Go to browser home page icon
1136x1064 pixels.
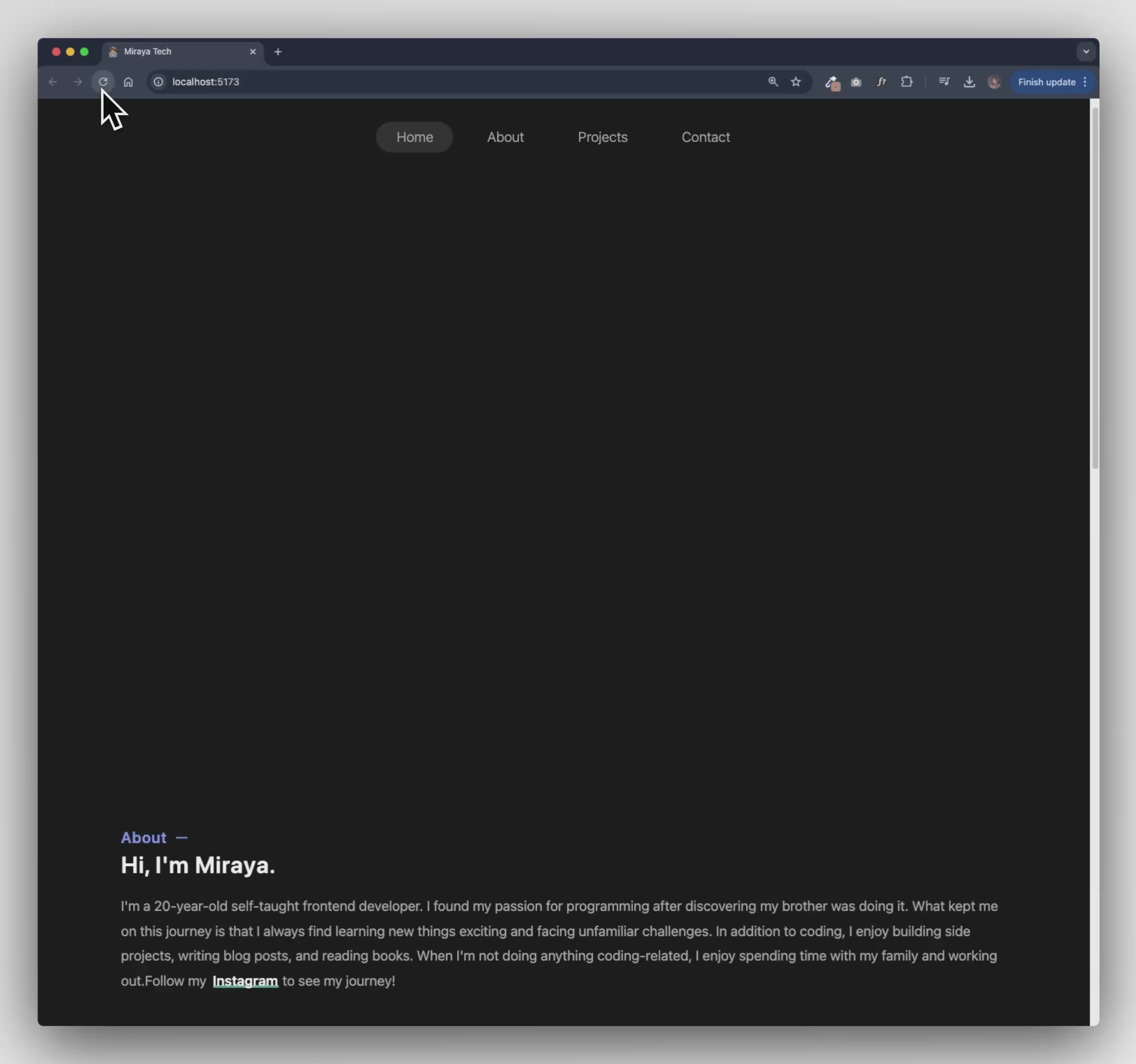pos(128,82)
